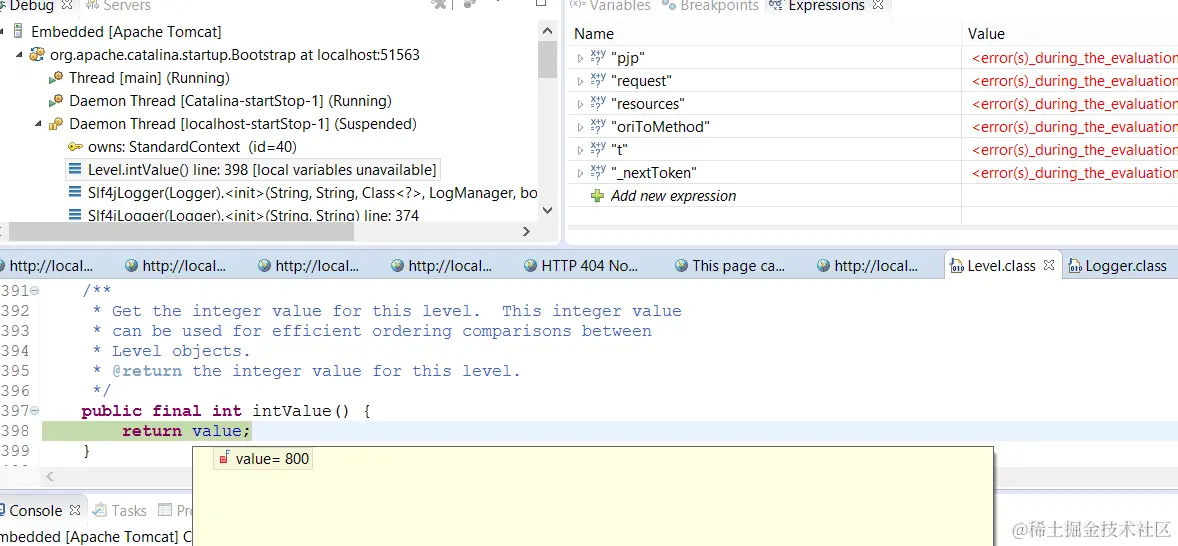Click the Catalina-startStop-1 thread icon
1178x546 pixels.
click(56, 101)
